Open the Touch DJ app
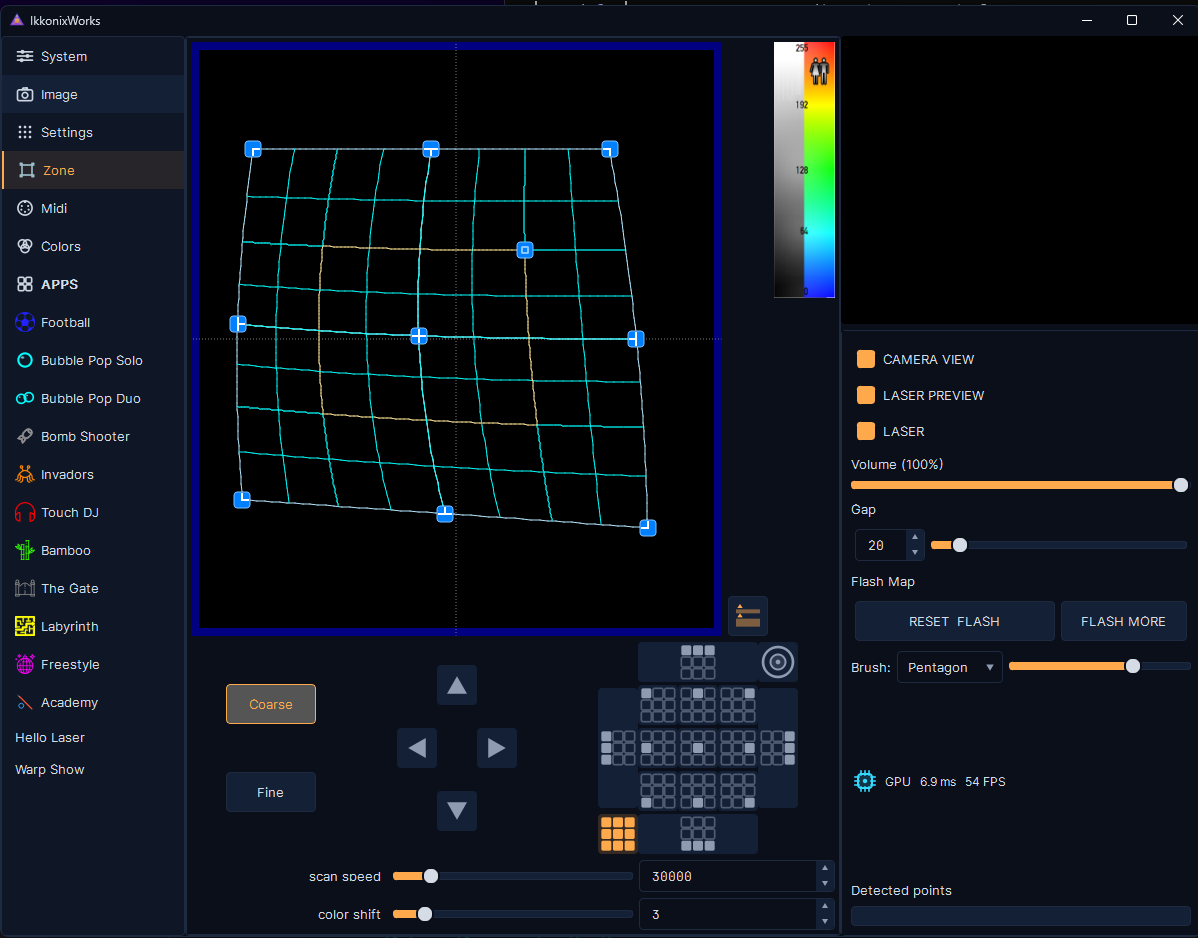1198x938 pixels. click(x=92, y=513)
